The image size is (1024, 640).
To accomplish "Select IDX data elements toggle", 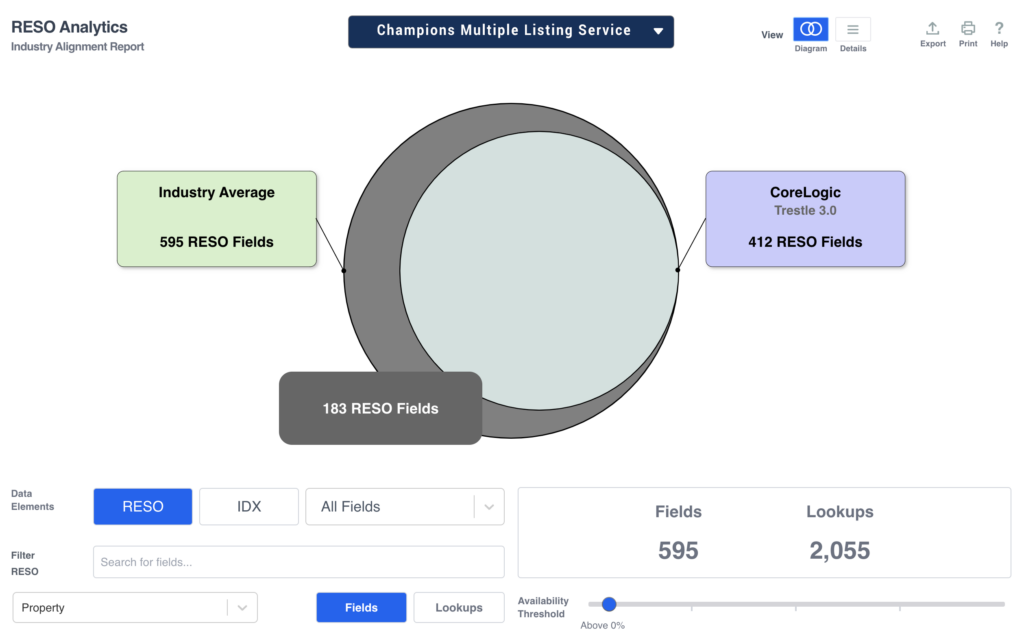I will (249, 506).
